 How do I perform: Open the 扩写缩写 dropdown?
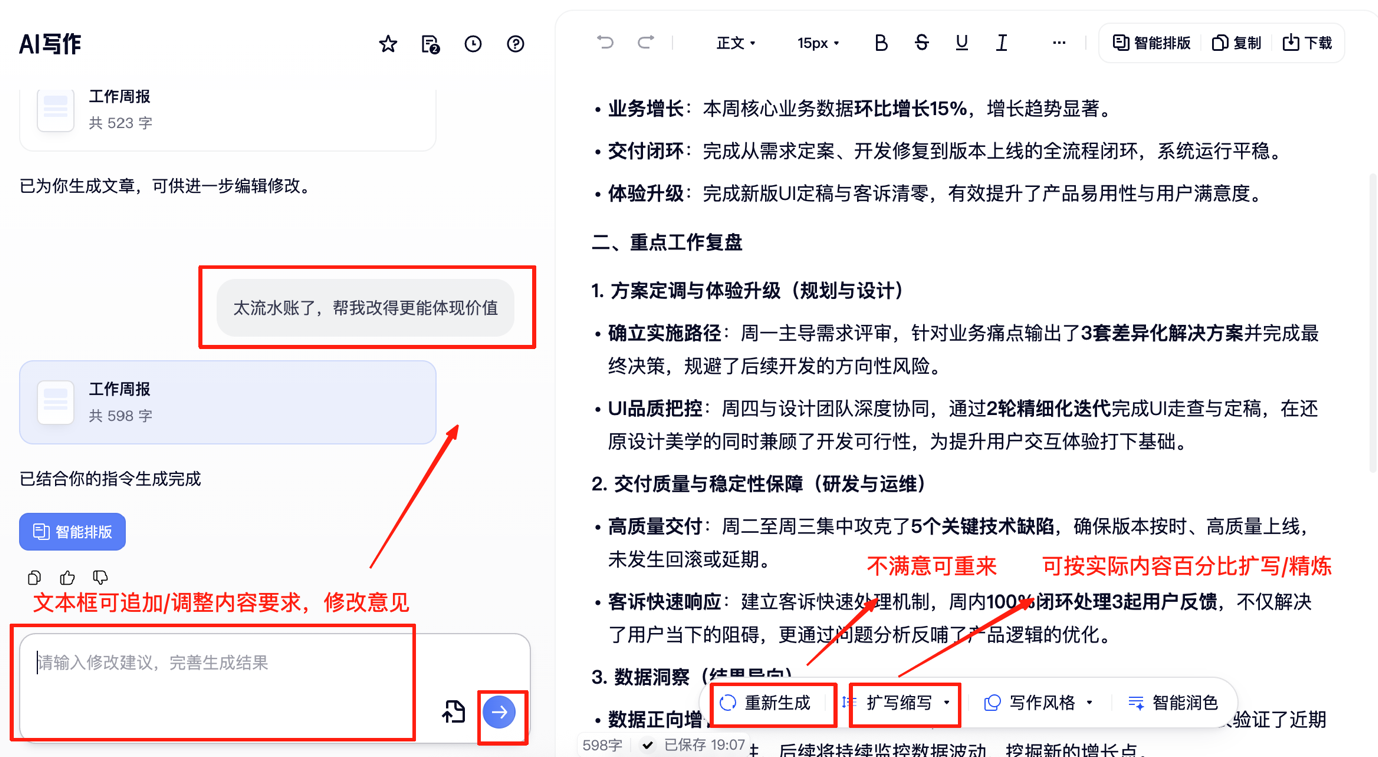[x=899, y=703]
